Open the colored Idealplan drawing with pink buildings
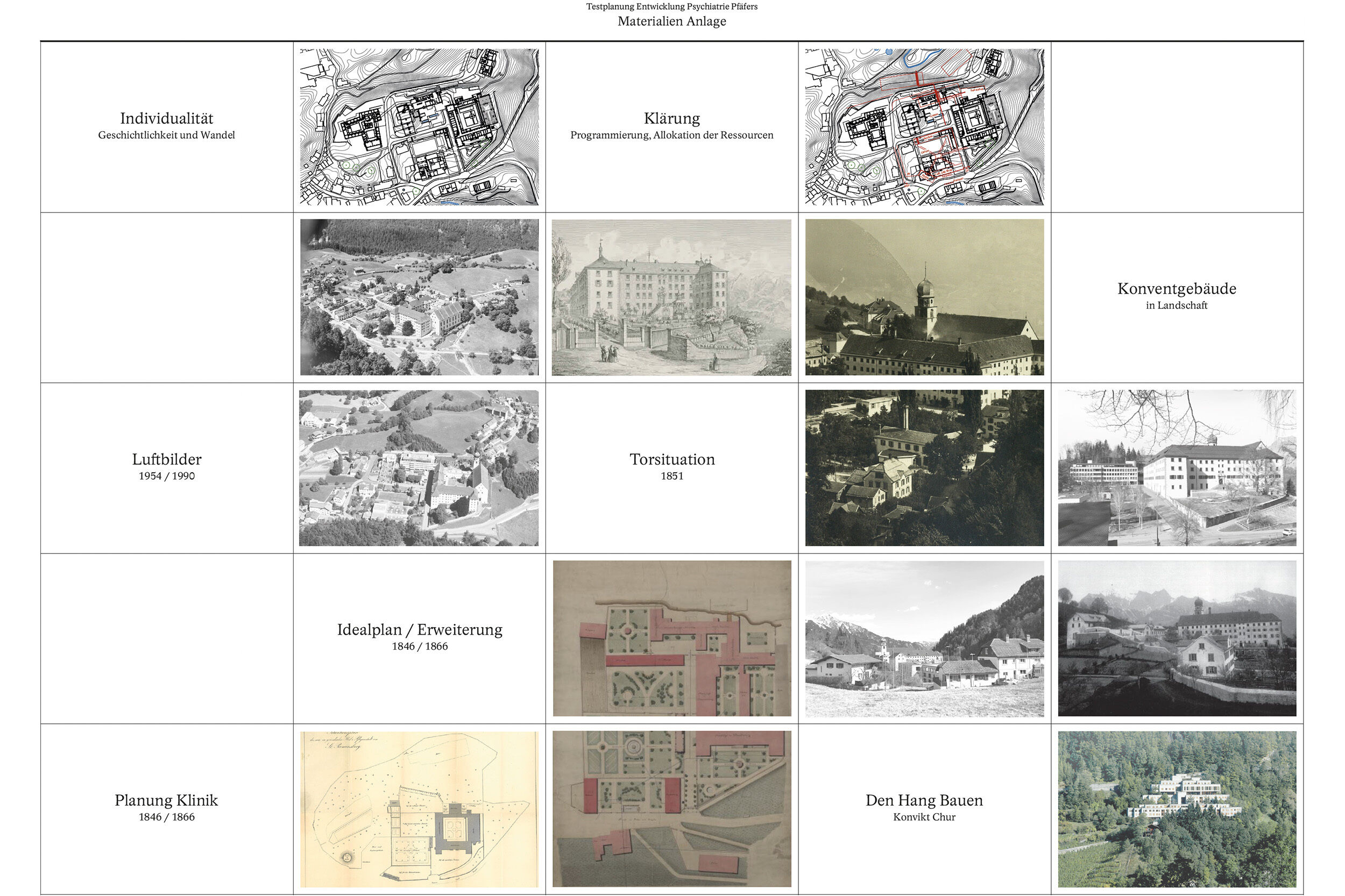The image size is (1345, 896). [671, 638]
